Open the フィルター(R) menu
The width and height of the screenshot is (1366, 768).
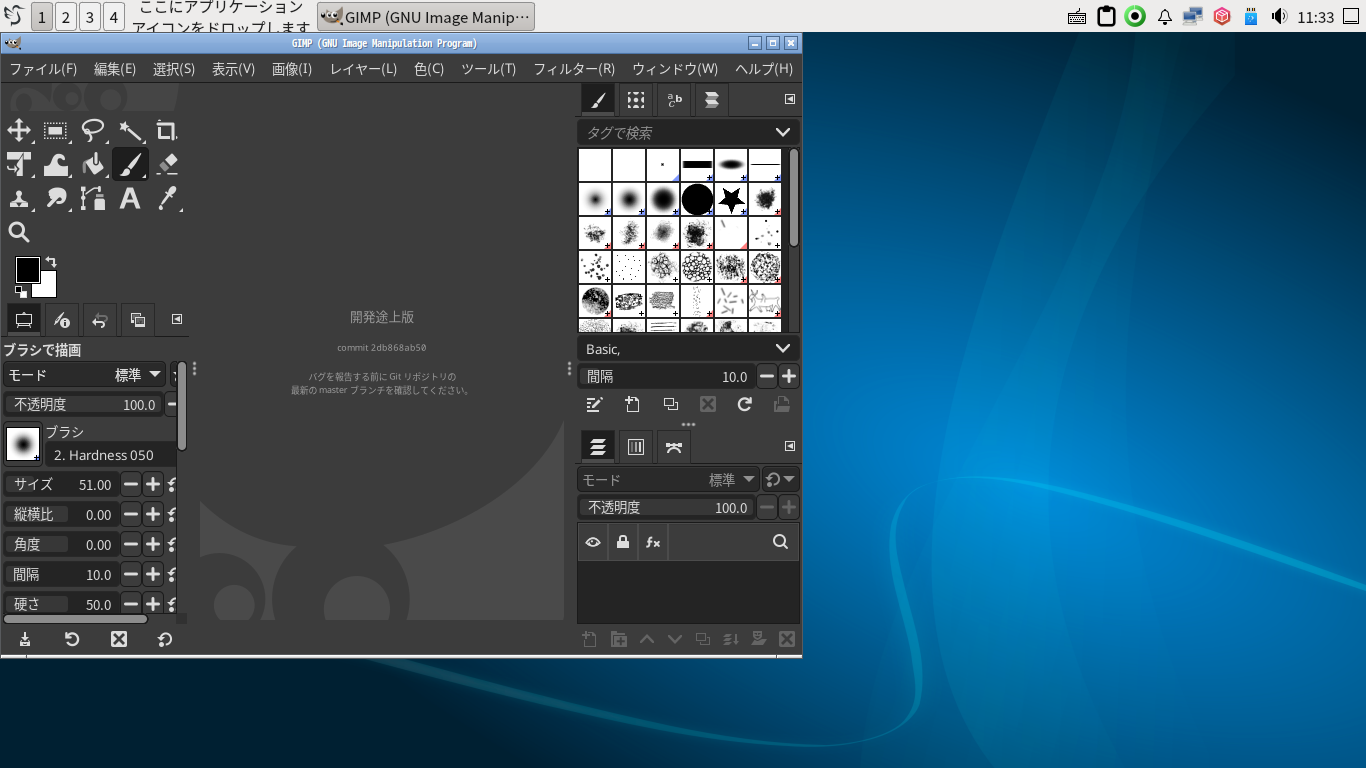point(574,69)
